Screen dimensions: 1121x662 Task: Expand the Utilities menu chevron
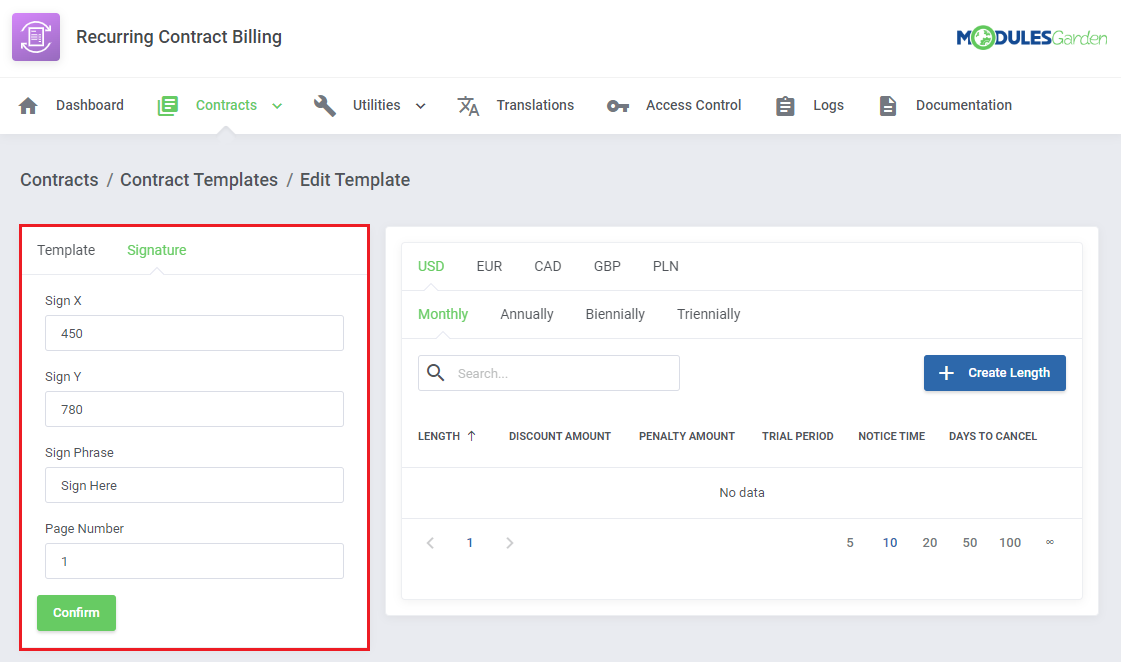[420, 106]
